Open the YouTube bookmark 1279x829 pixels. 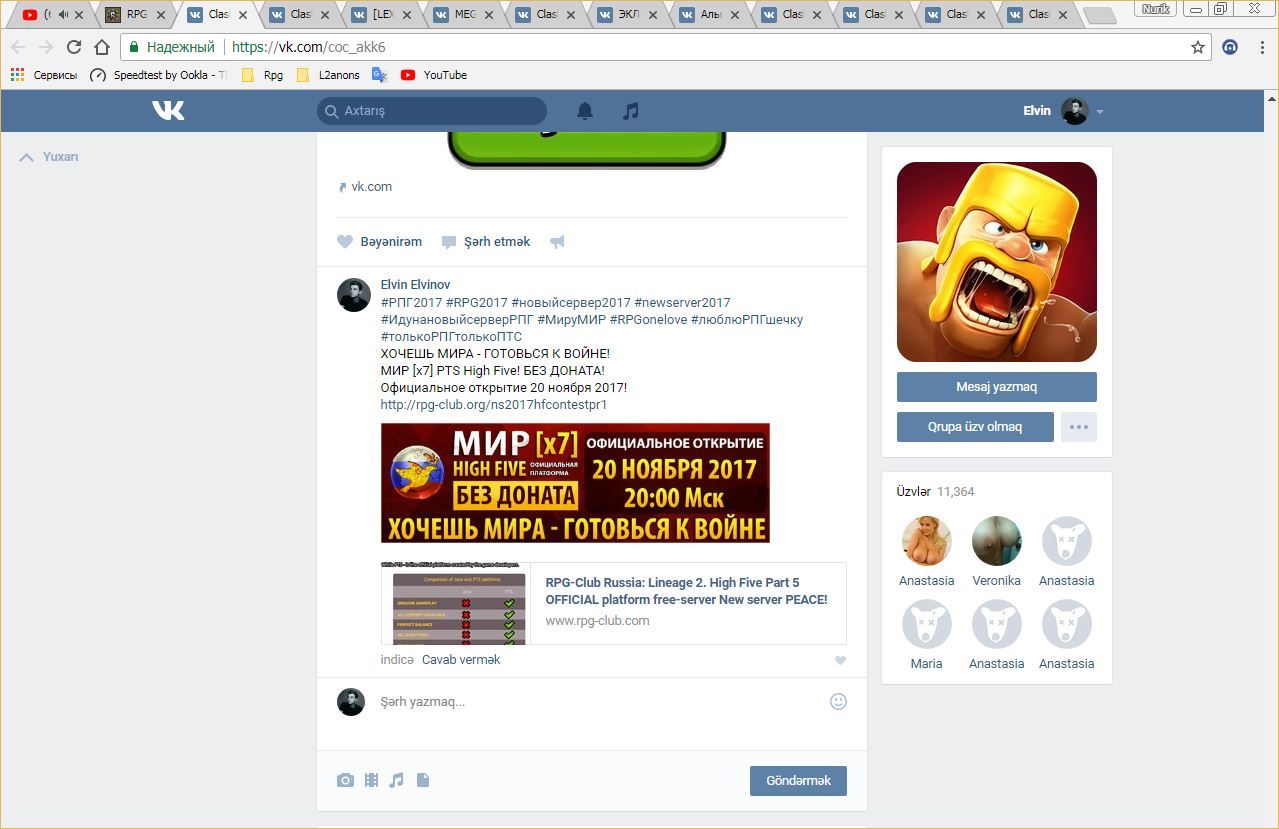tap(434, 75)
